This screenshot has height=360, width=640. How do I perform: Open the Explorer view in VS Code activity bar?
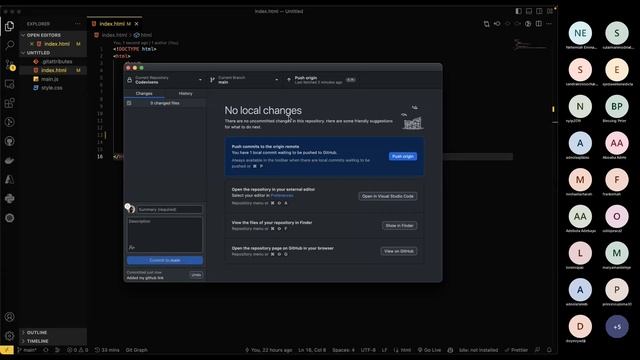[x=9, y=26]
